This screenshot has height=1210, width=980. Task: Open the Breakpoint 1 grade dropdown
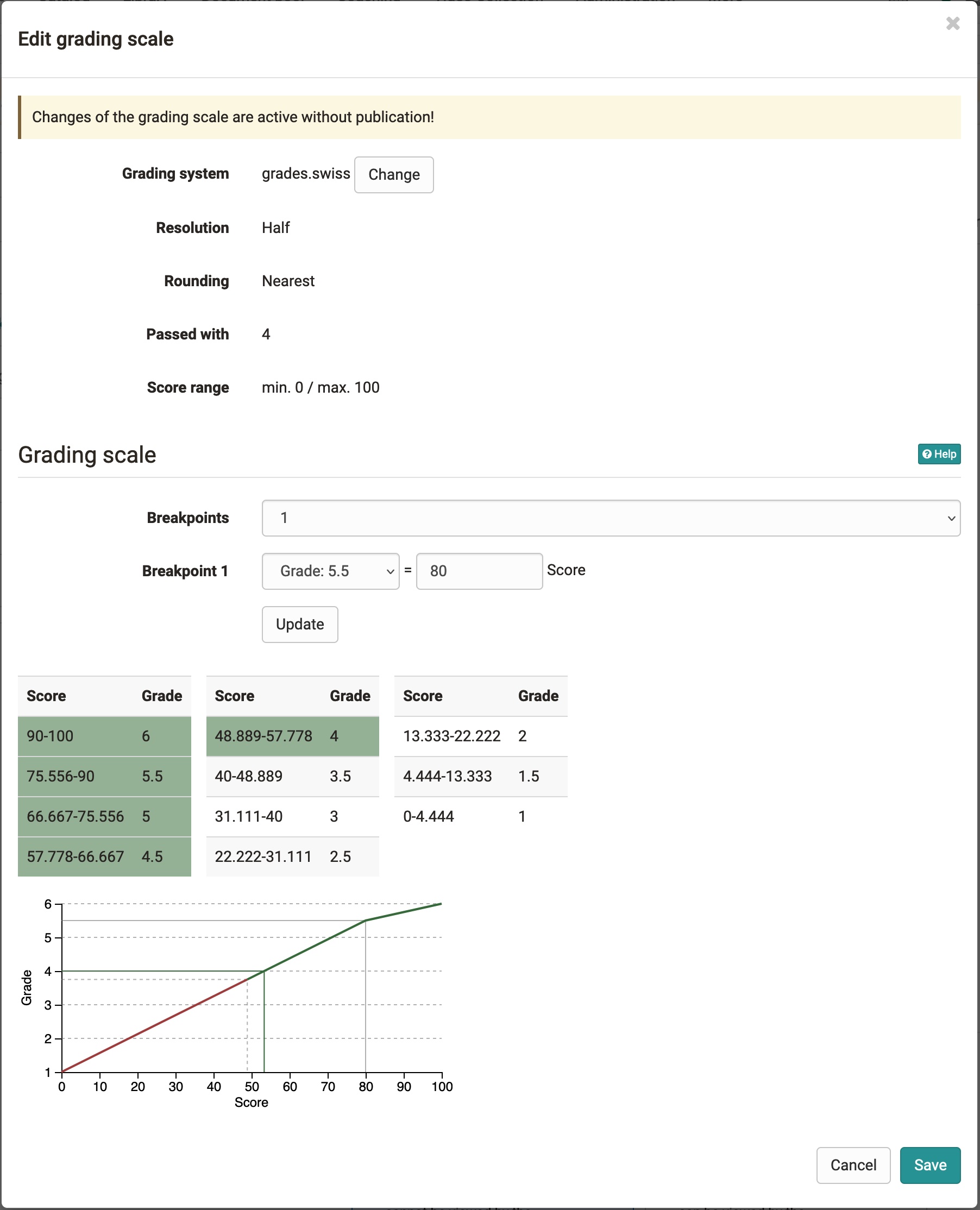(330, 571)
